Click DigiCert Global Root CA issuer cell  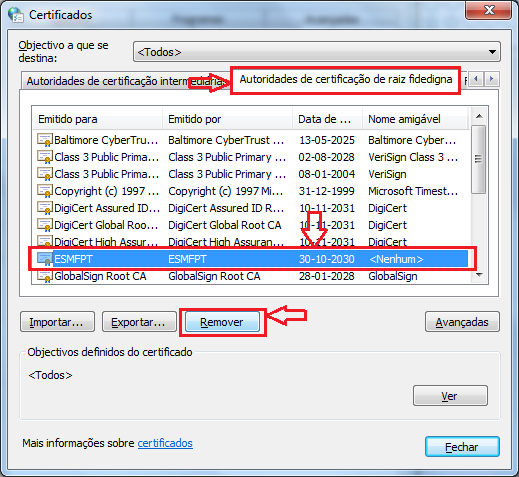click(x=225, y=225)
